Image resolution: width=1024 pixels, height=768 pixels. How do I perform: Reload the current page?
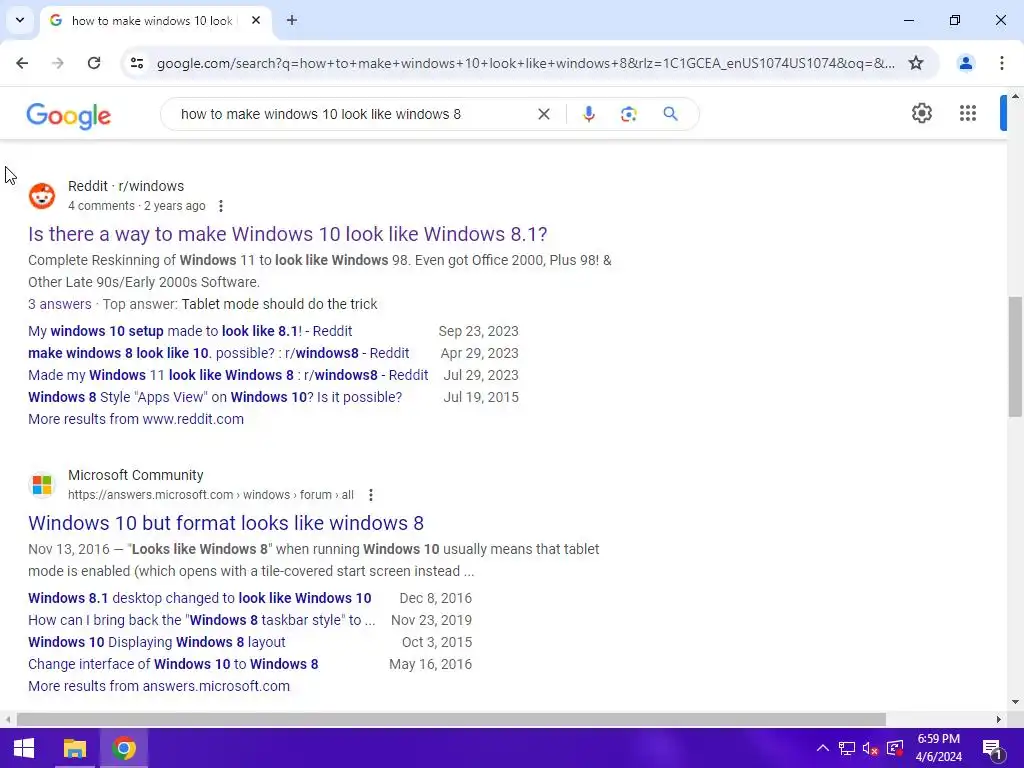[x=94, y=63]
